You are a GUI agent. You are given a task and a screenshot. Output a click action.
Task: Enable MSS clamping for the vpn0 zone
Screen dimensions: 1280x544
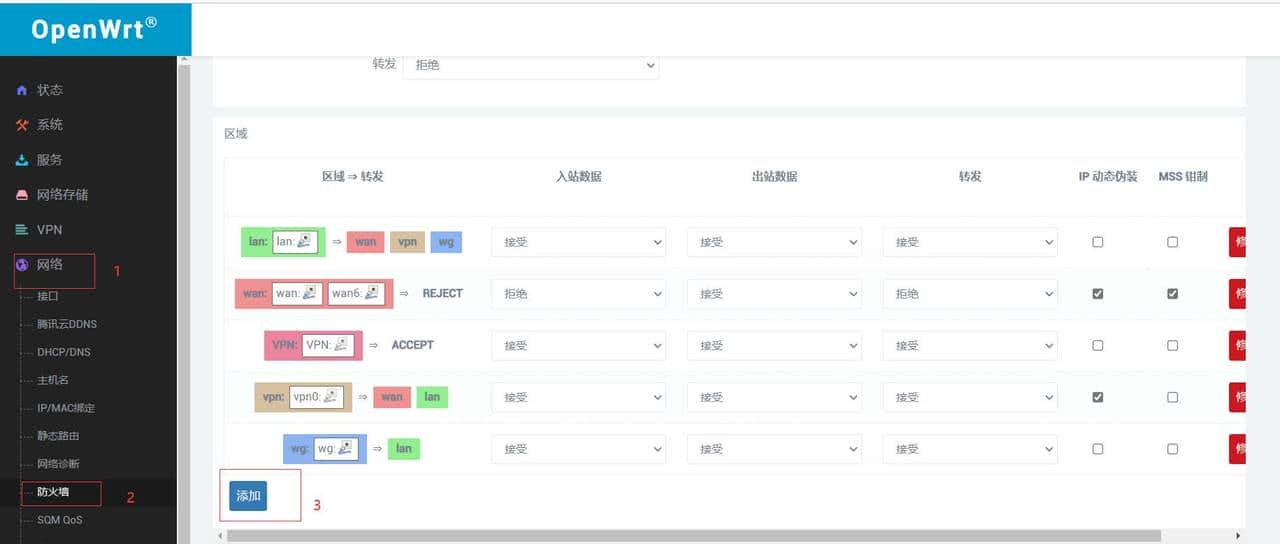[x=1173, y=397]
